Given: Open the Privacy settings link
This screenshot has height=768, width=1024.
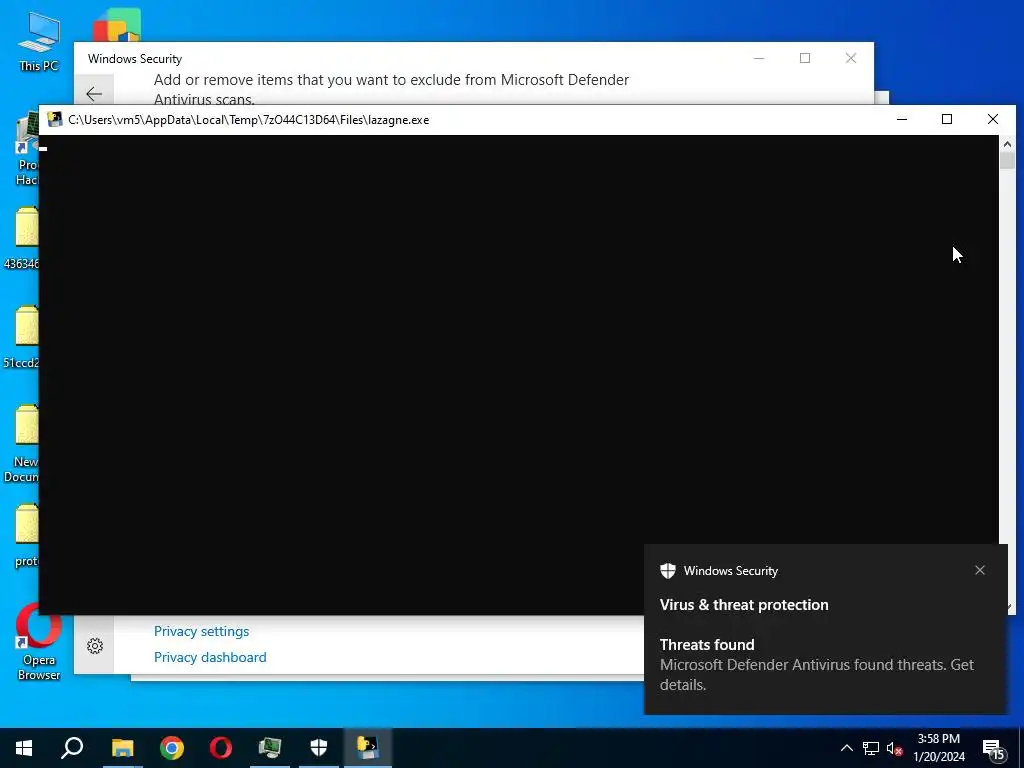Looking at the screenshot, I should coord(201,632).
